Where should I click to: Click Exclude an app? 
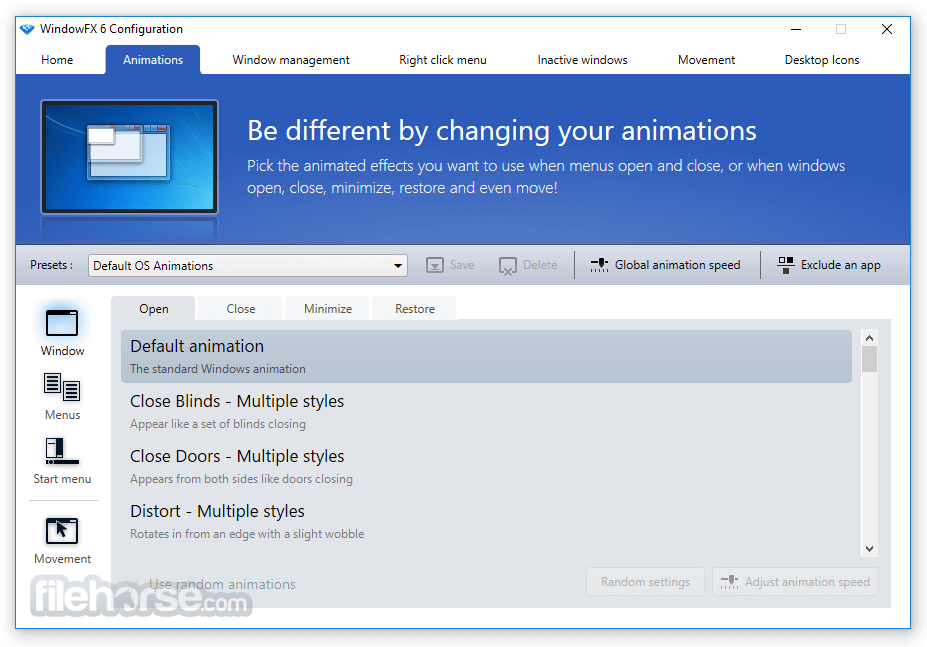pos(829,265)
